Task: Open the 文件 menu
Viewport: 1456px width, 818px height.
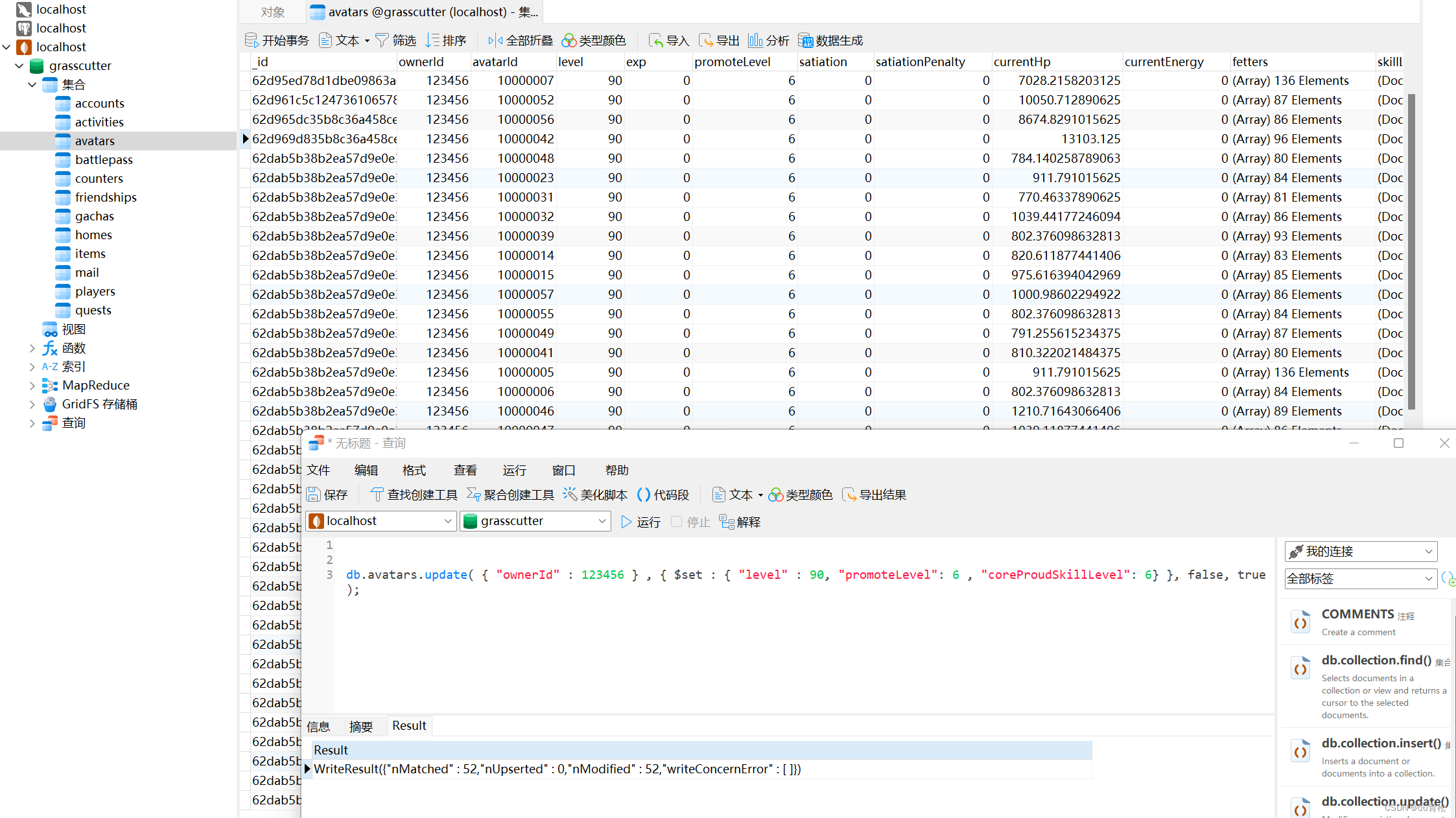Action: [x=318, y=470]
